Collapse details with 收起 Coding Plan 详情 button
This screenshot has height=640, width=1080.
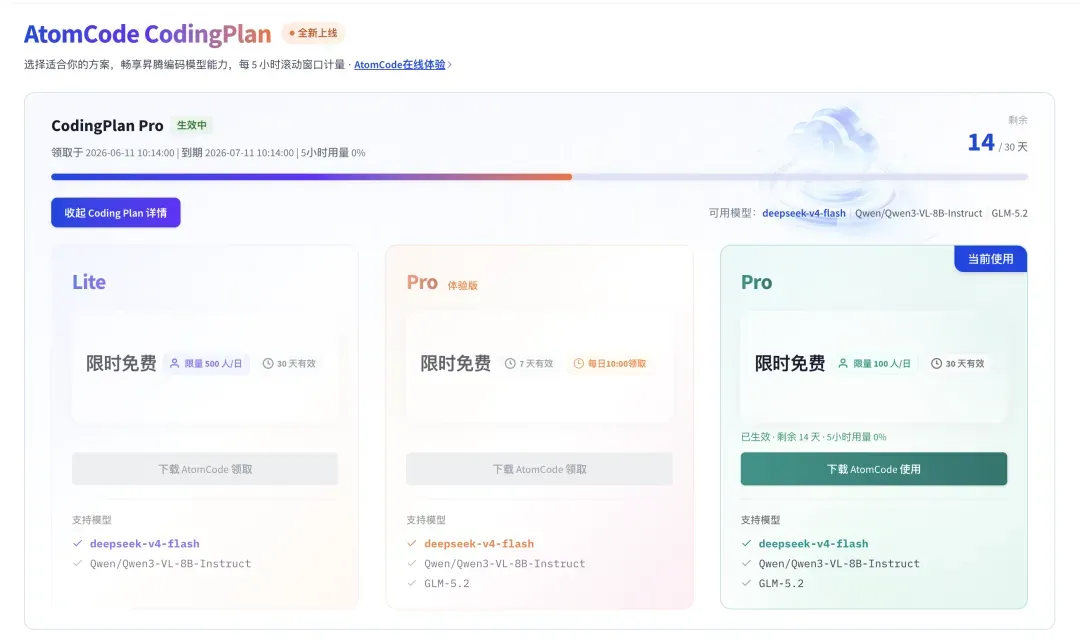tap(116, 212)
